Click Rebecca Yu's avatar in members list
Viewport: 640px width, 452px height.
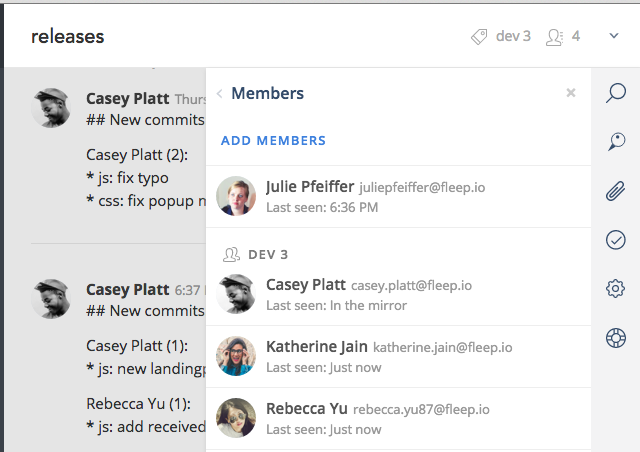(x=236, y=418)
